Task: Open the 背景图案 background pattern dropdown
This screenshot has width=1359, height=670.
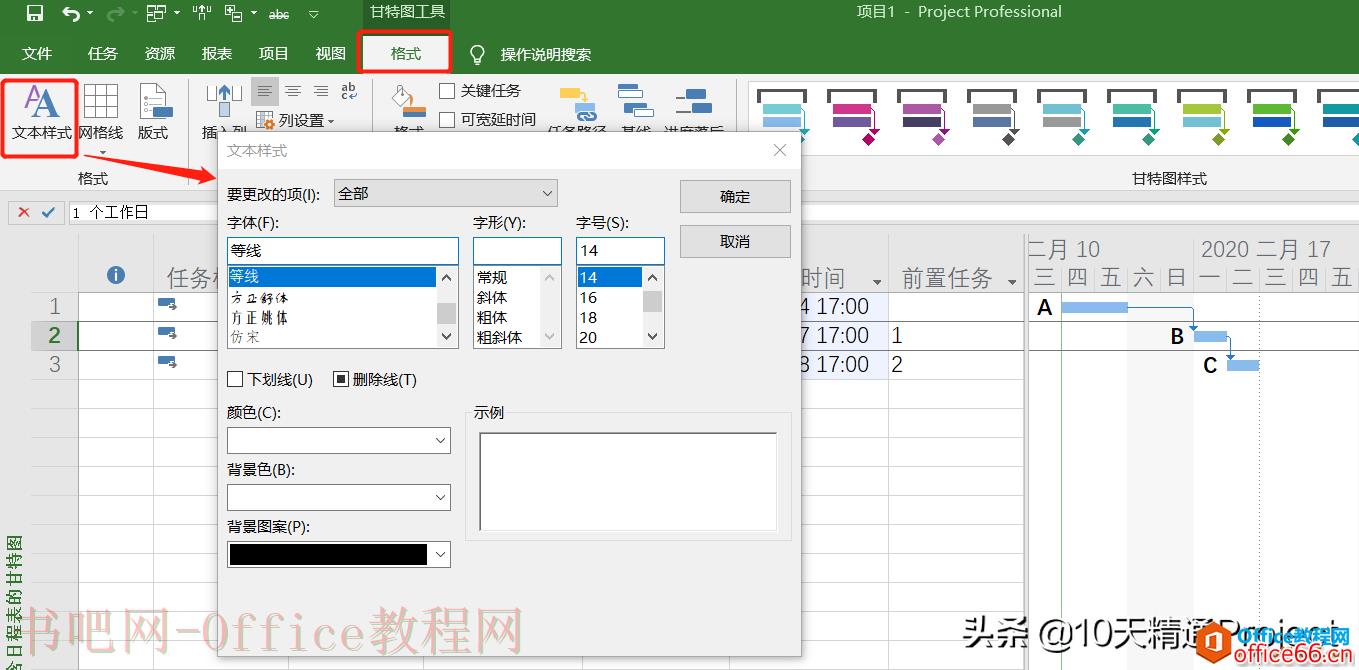Action: [339, 554]
